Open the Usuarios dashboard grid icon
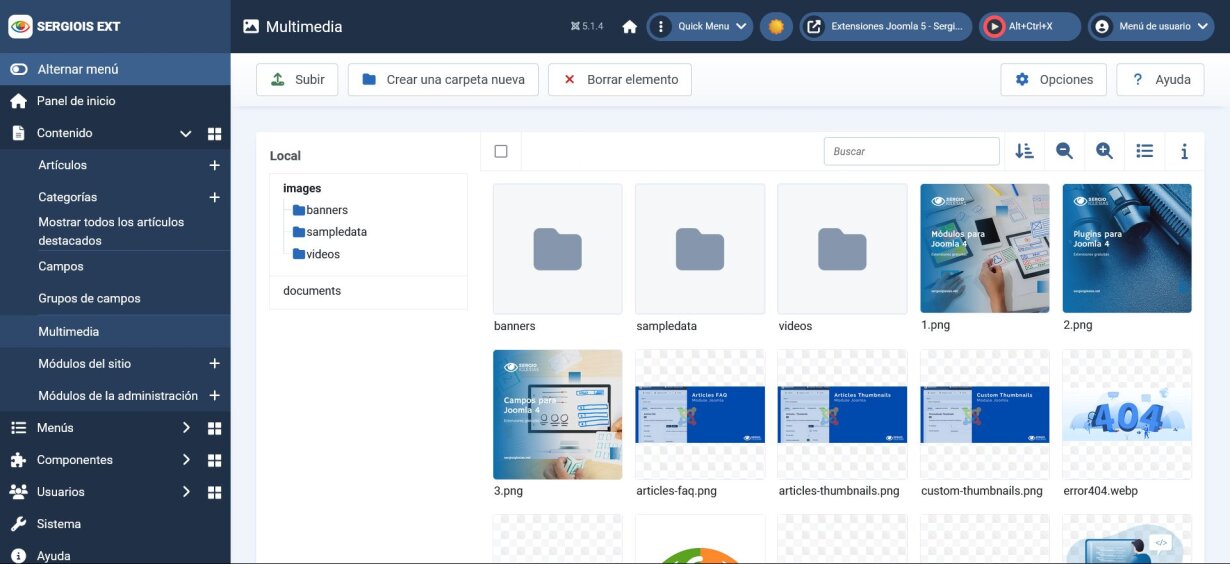The image size is (1230, 564). 214,492
